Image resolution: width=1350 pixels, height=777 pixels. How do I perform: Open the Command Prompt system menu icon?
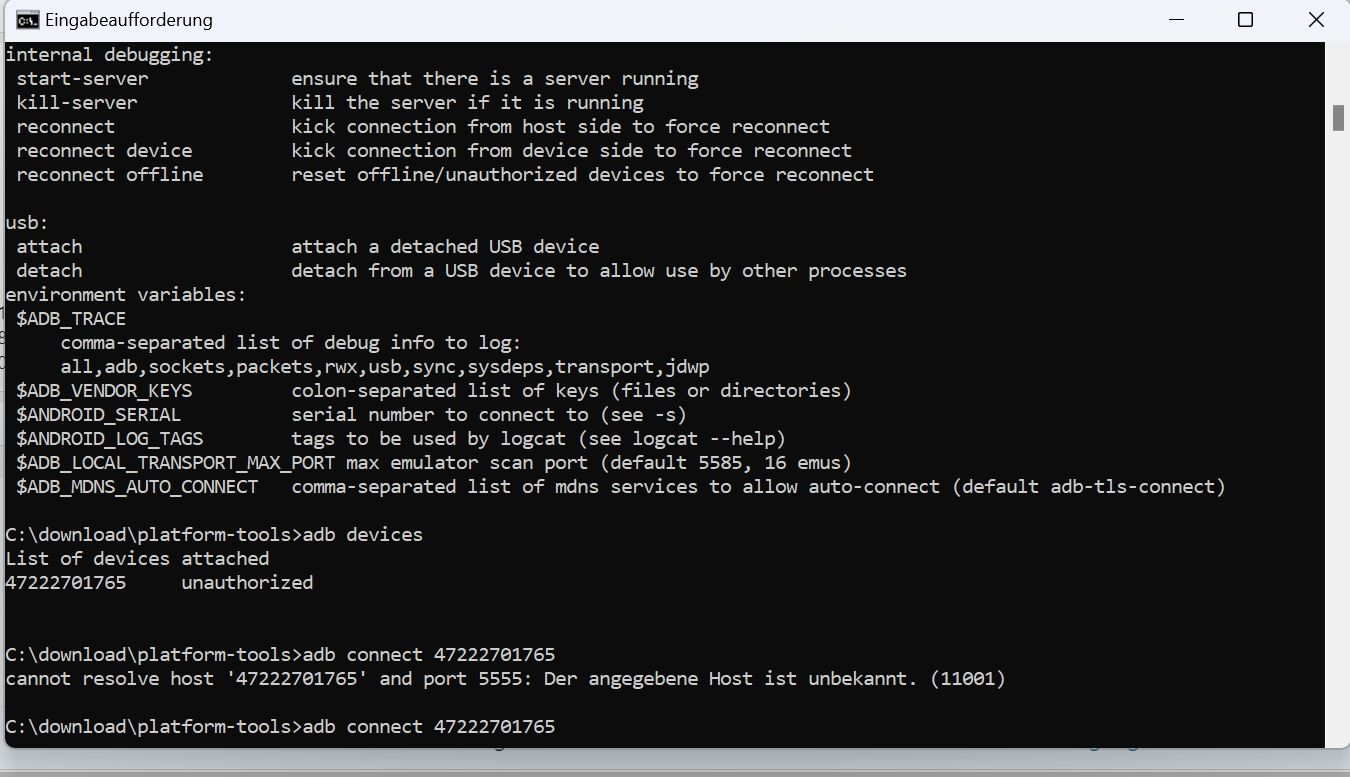pyautogui.click(x=28, y=20)
